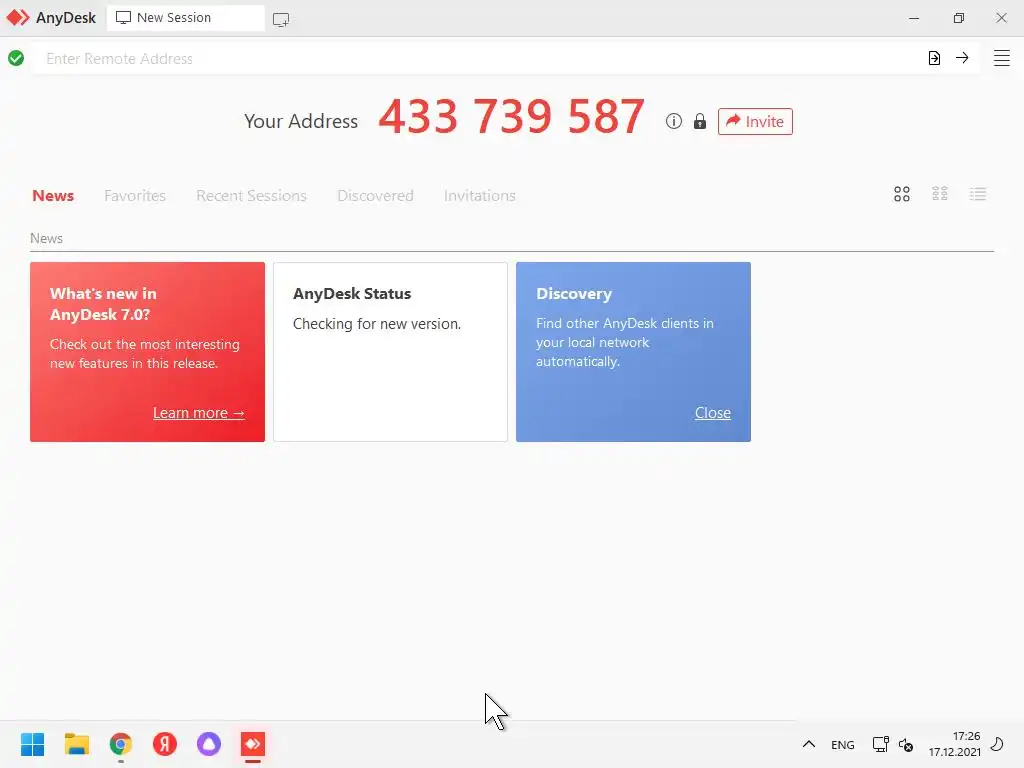
Task: Click the ENG language indicator
Action: click(842, 745)
